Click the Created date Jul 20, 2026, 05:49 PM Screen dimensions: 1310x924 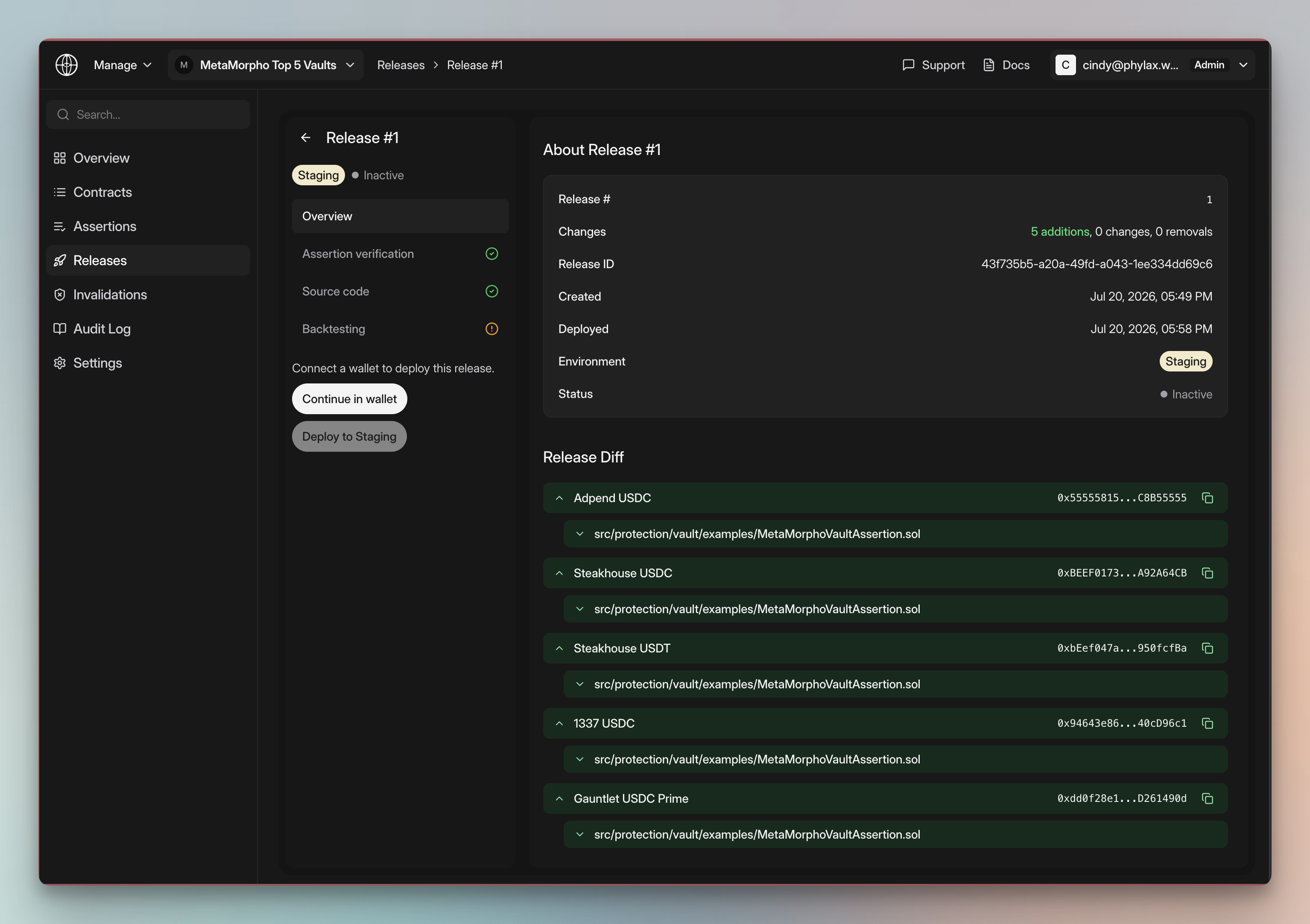1151,297
